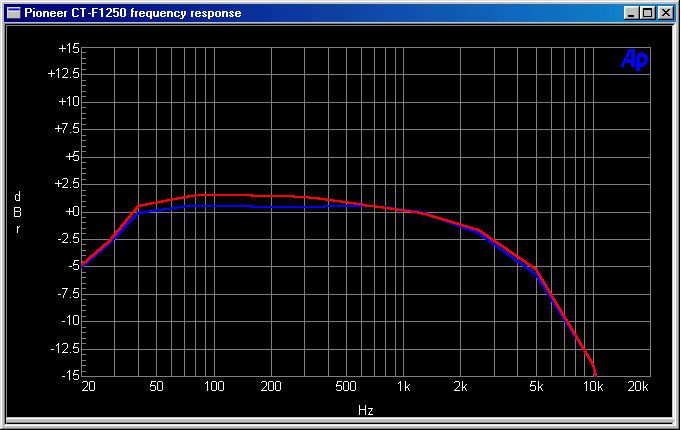Click the +7.5 y-axis label
The width and height of the screenshot is (681, 430).
(67, 129)
